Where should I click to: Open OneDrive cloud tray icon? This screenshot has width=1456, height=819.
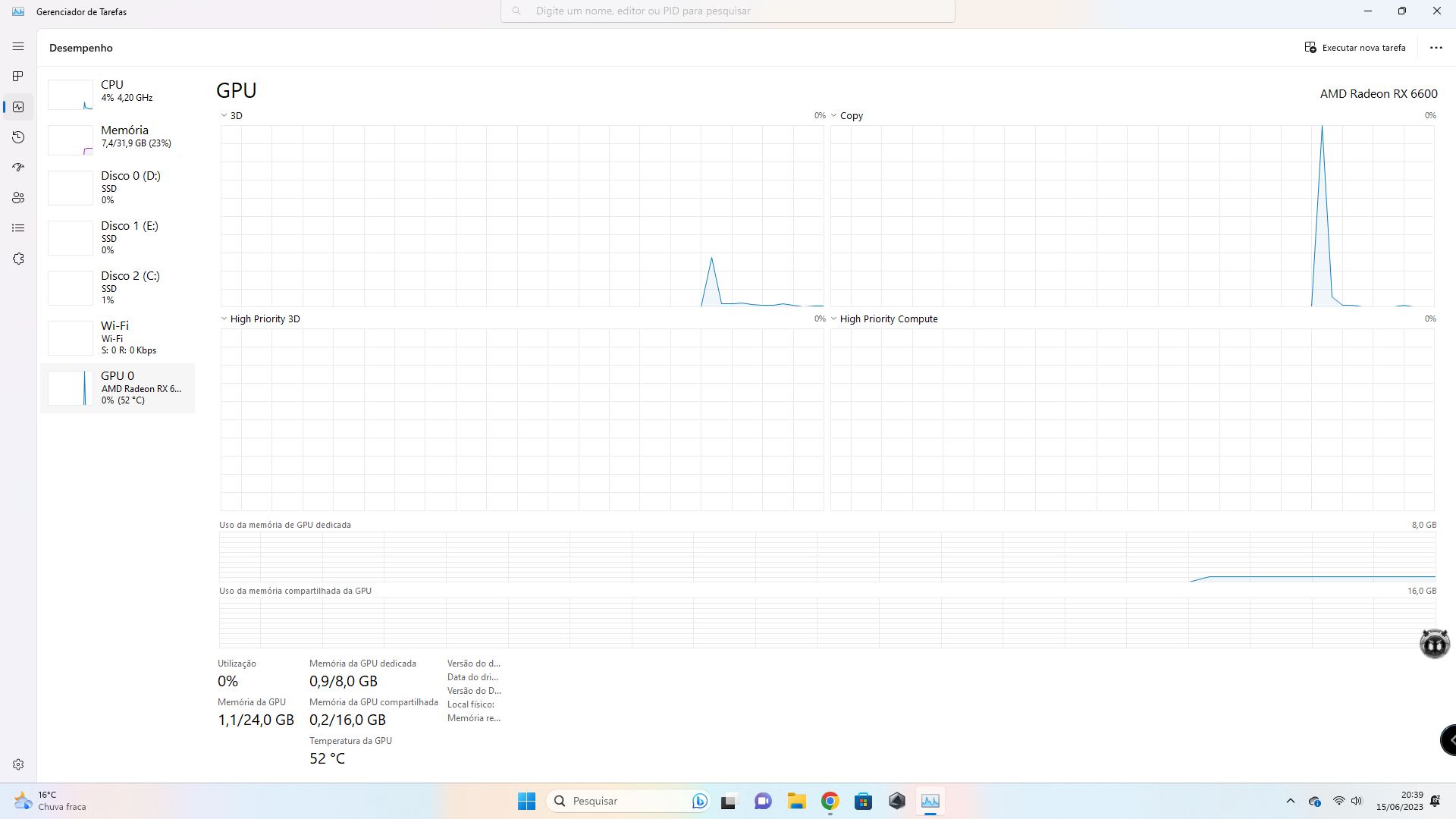[1315, 801]
